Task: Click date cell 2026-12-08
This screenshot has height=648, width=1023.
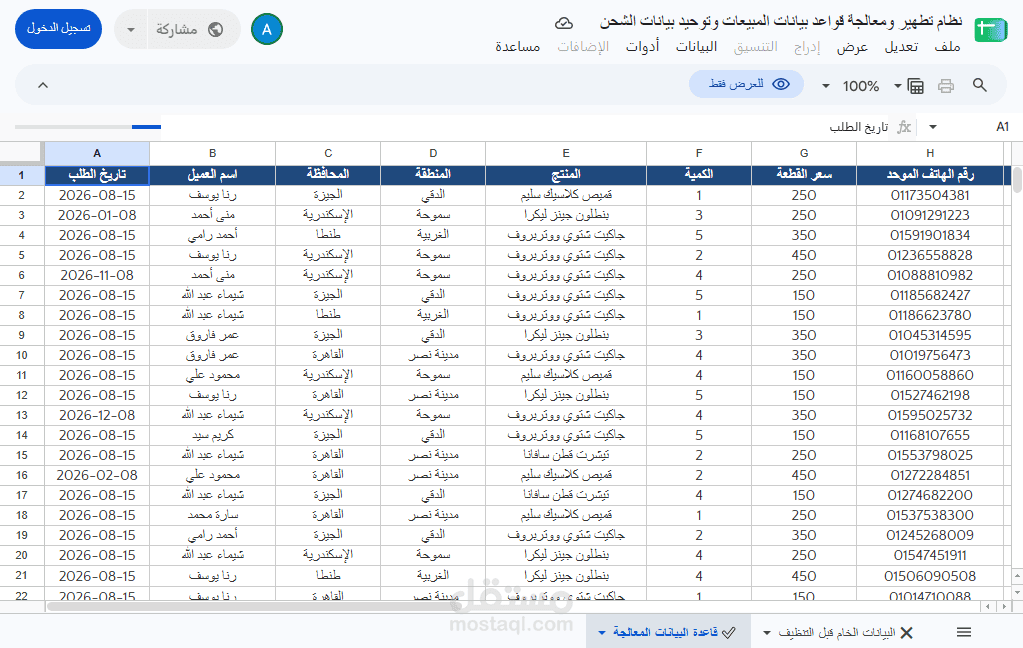Action: click(97, 415)
